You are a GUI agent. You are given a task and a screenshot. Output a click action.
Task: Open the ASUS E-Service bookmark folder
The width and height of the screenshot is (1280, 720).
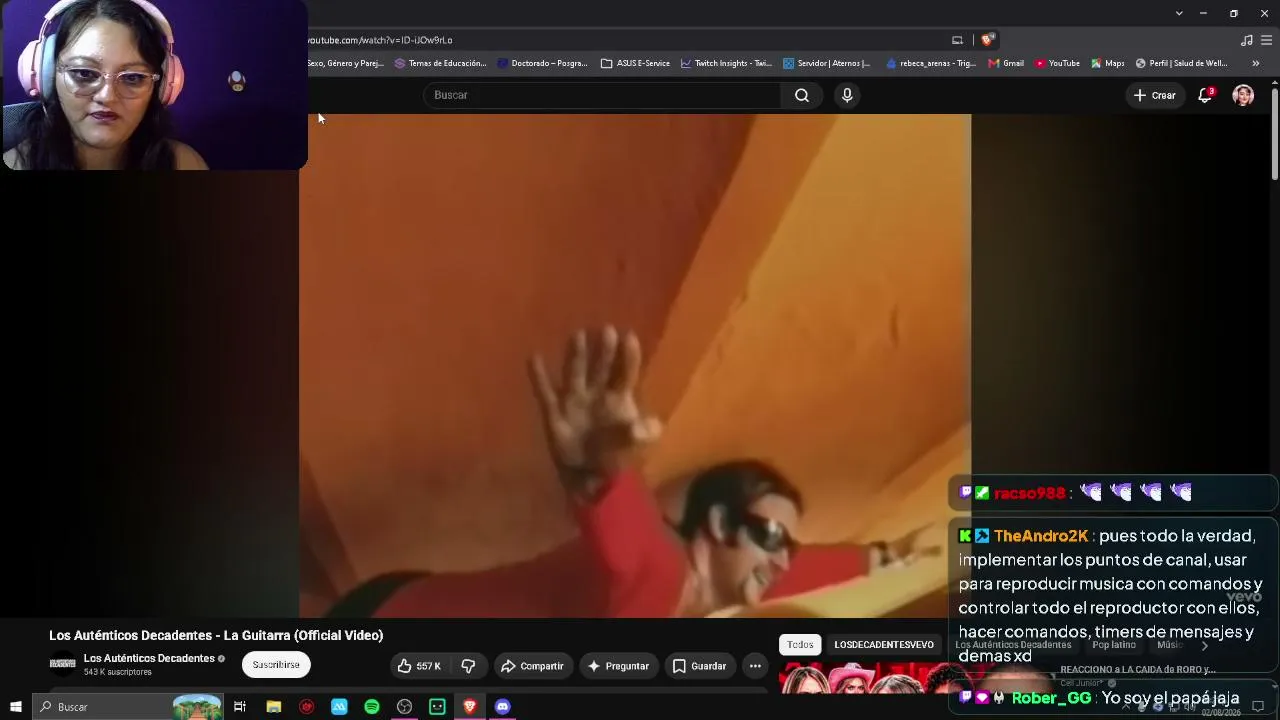[x=635, y=63]
